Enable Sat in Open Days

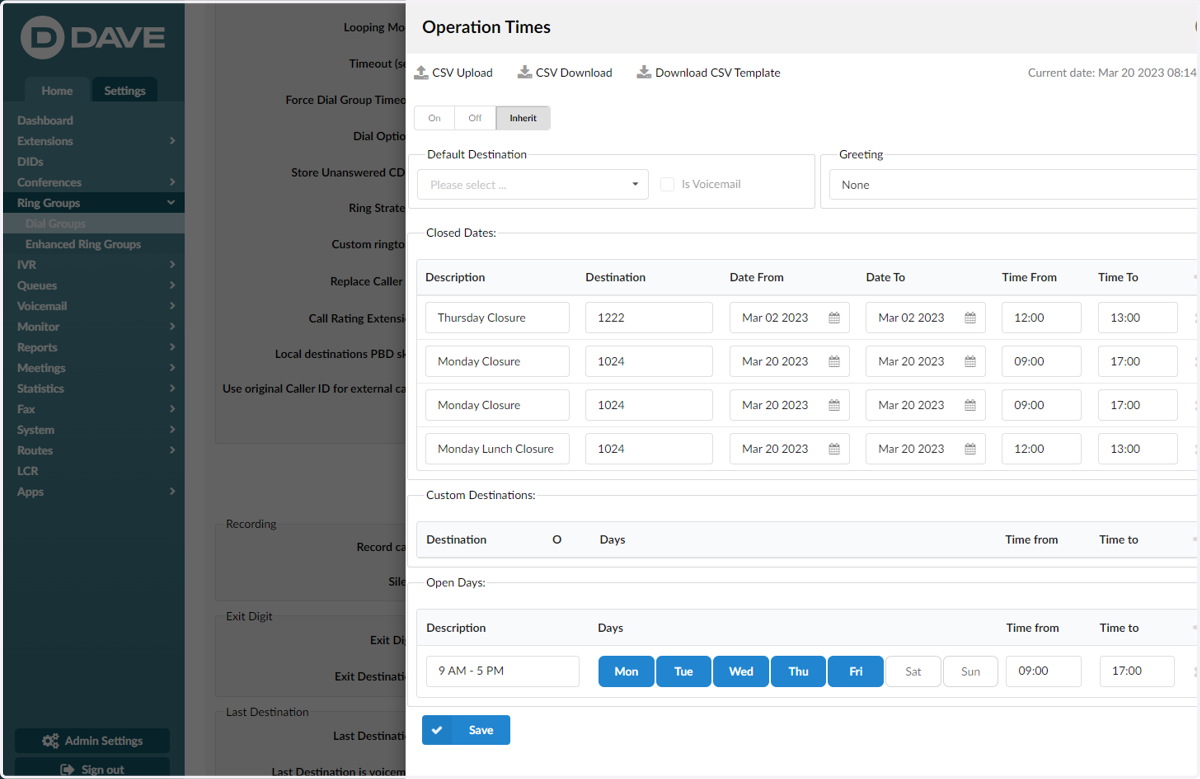click(913, 671)
